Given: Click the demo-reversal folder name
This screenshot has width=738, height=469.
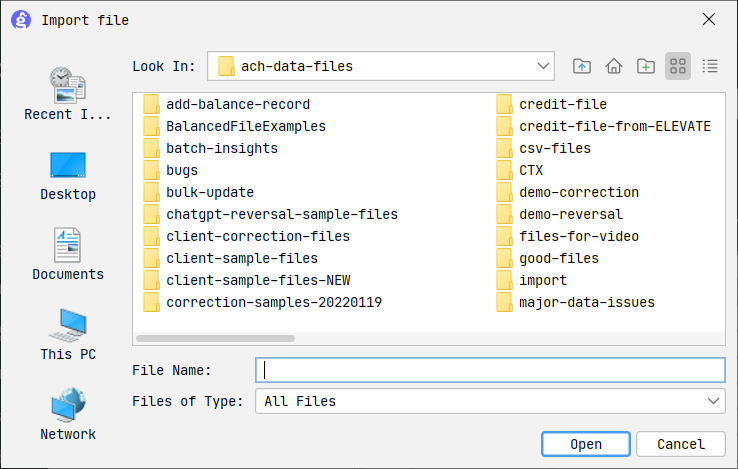Looking at the screenshot, I should click(571, 214).
